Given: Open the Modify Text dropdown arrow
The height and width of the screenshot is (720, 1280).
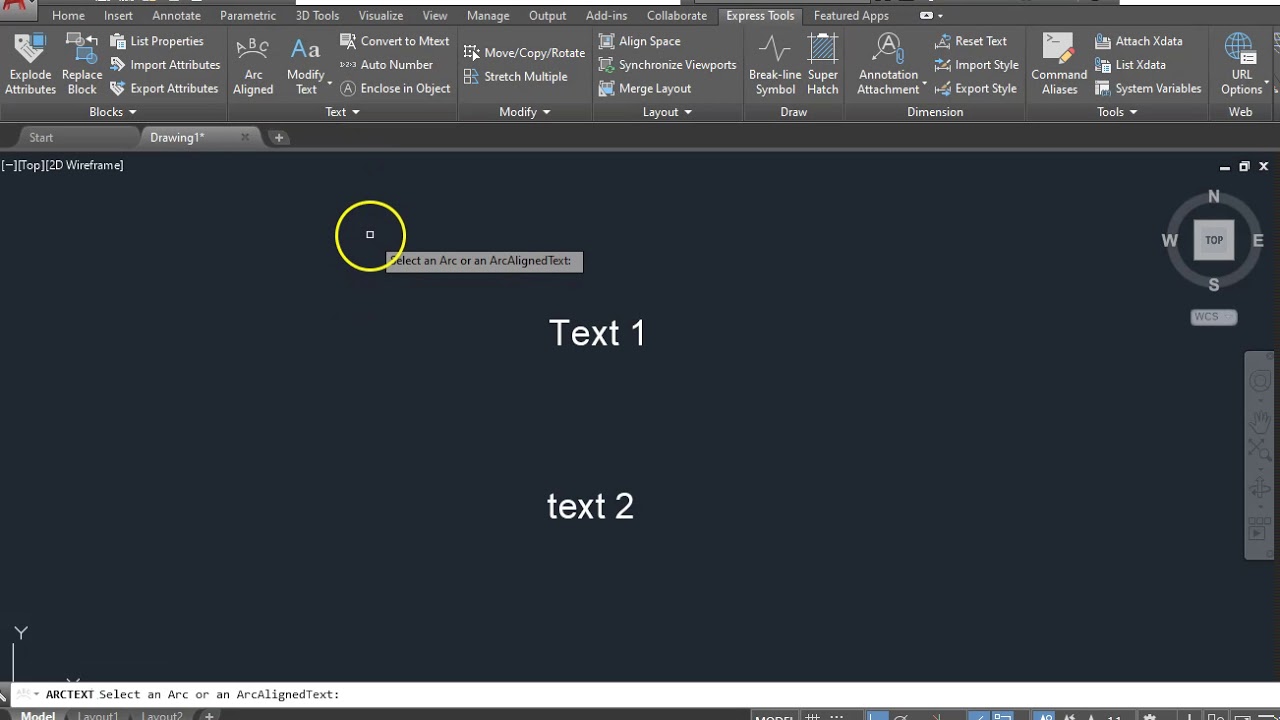Looking at the screenshot, I should 330,84.
